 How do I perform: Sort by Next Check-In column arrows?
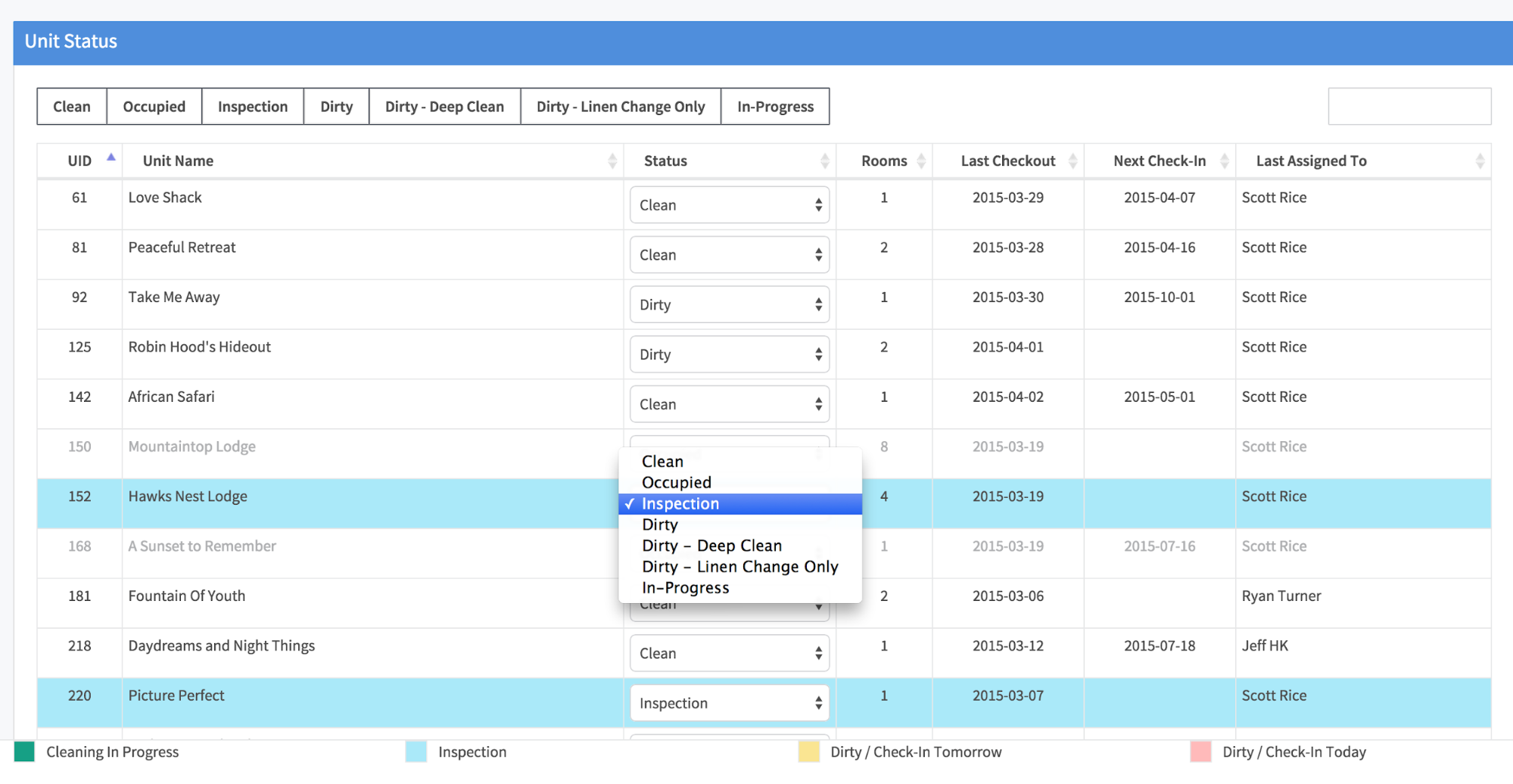pos(1223,160)
